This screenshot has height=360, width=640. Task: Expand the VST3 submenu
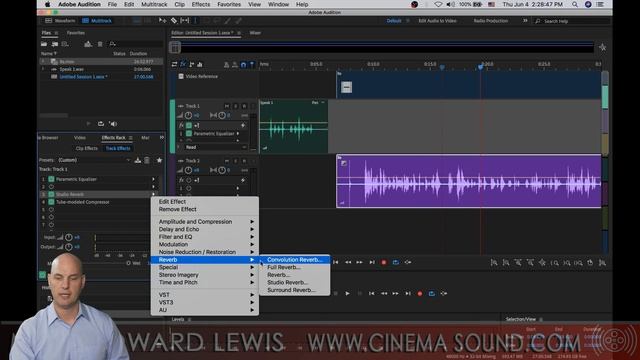[204, 302]
